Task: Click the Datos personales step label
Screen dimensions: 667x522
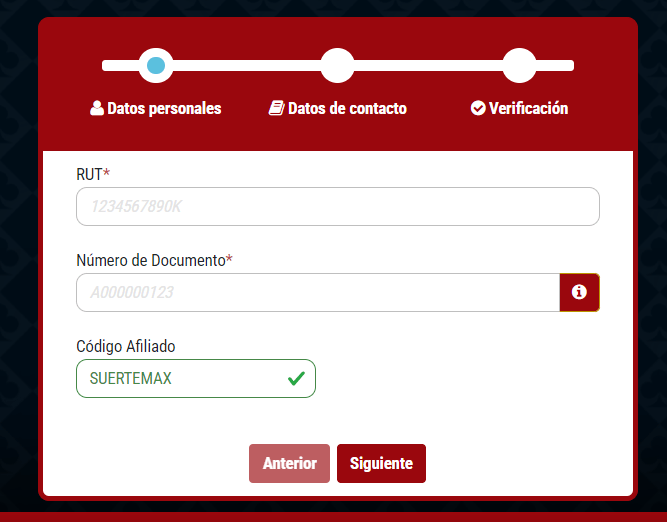Action: (x=164, y=108)
